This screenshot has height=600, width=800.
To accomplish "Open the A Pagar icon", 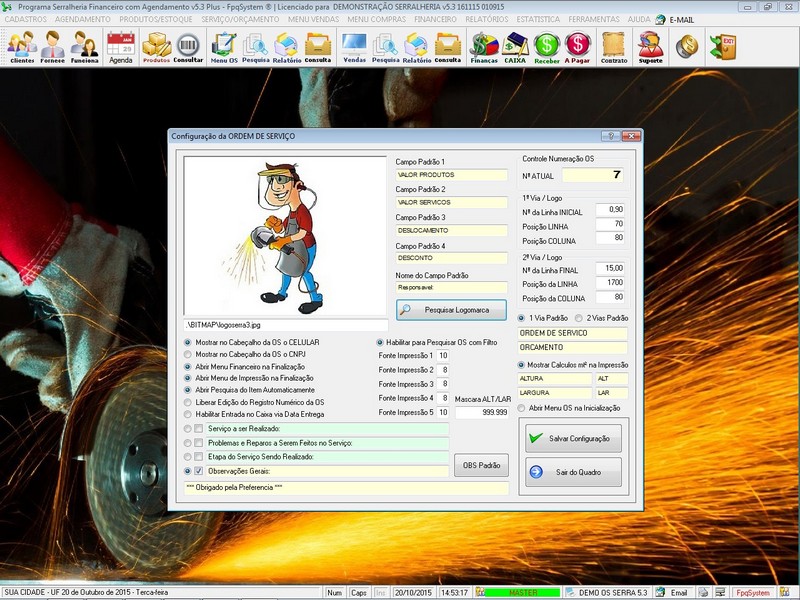I will [577, 46].
